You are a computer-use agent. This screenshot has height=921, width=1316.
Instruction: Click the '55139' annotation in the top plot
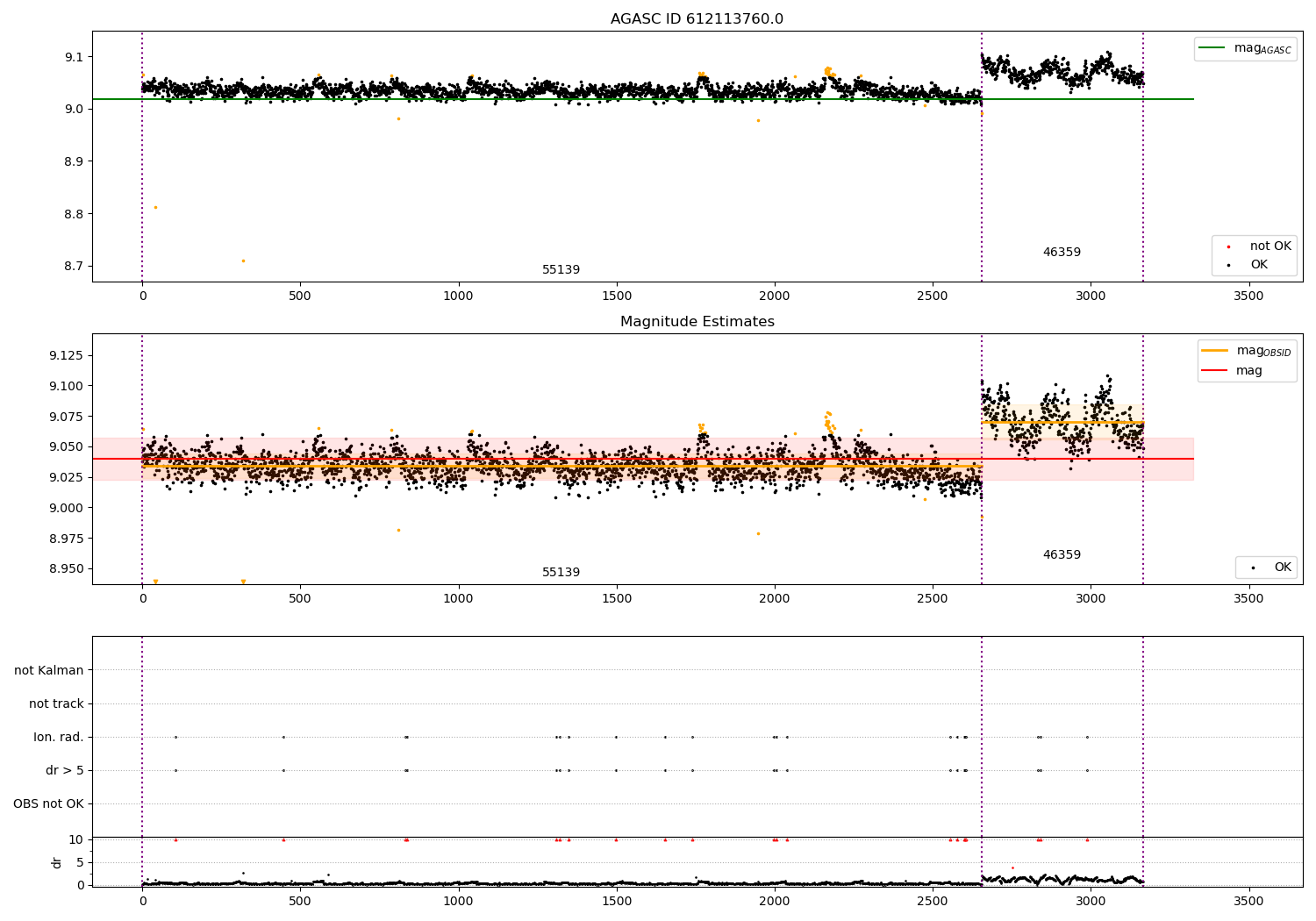(x=561, y=270)
